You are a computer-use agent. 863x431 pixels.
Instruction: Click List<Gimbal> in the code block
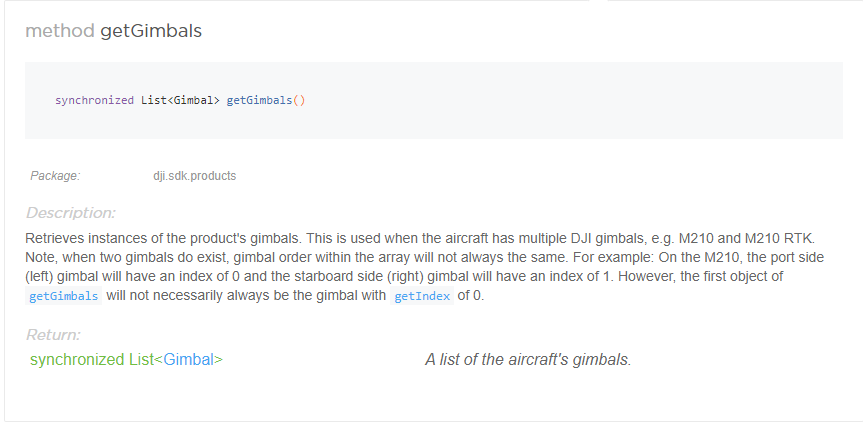(x=180, y=101)
